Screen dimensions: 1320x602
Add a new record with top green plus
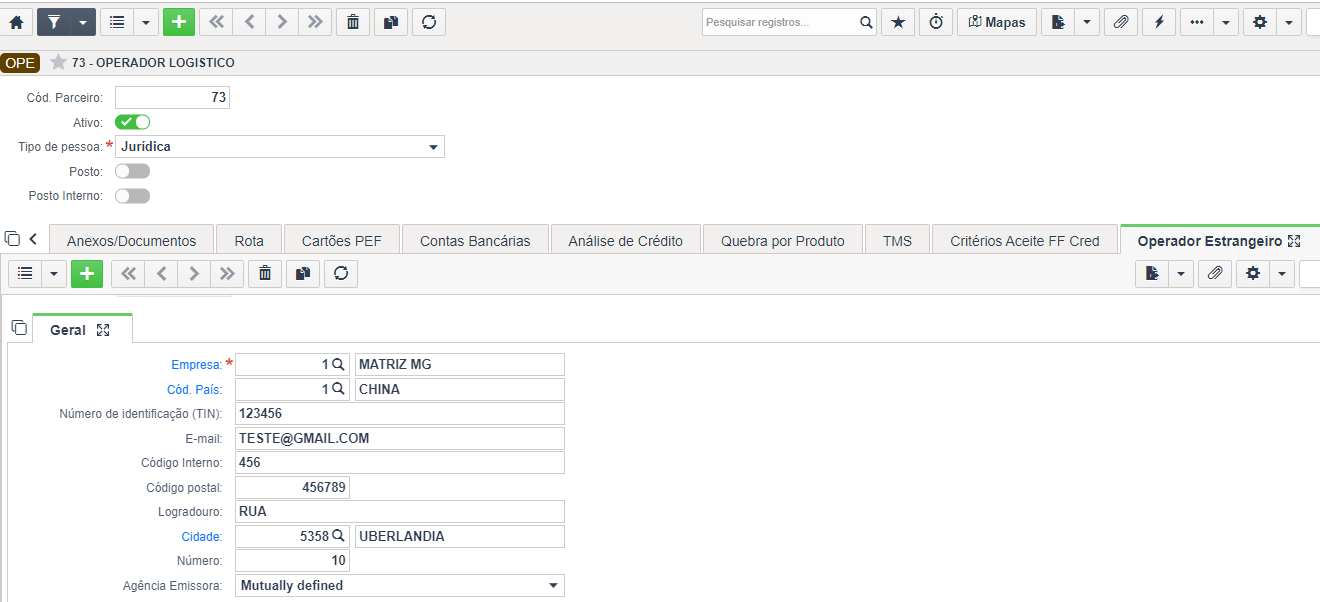(x=179, y=22)
